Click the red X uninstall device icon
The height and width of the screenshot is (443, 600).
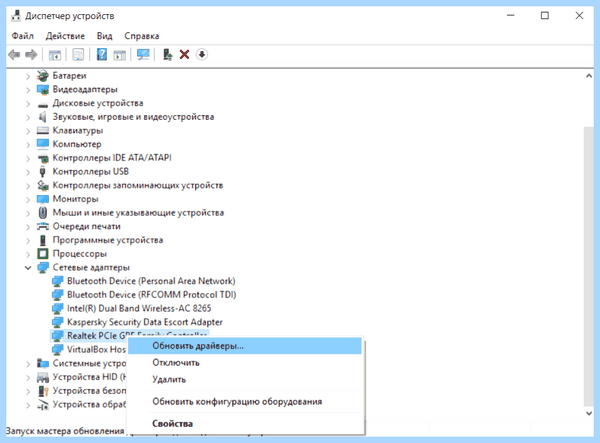184,54
